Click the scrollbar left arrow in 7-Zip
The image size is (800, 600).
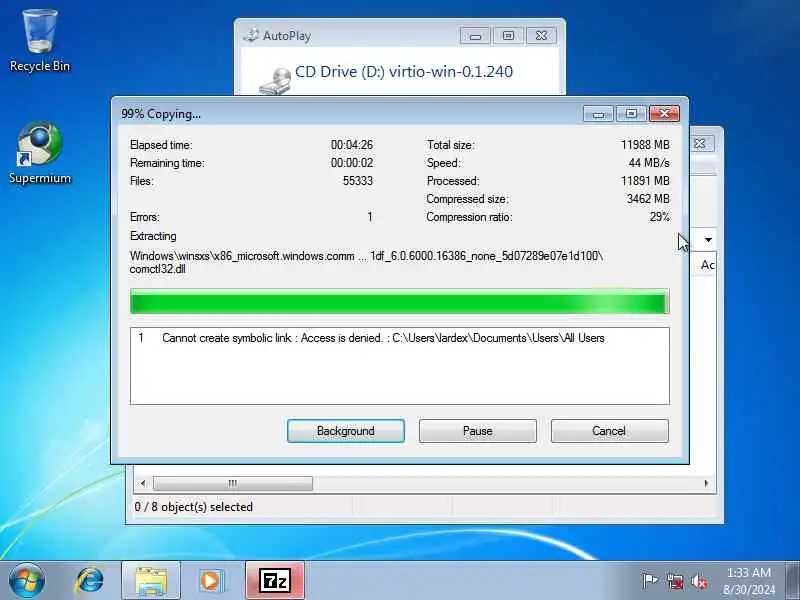143,483
